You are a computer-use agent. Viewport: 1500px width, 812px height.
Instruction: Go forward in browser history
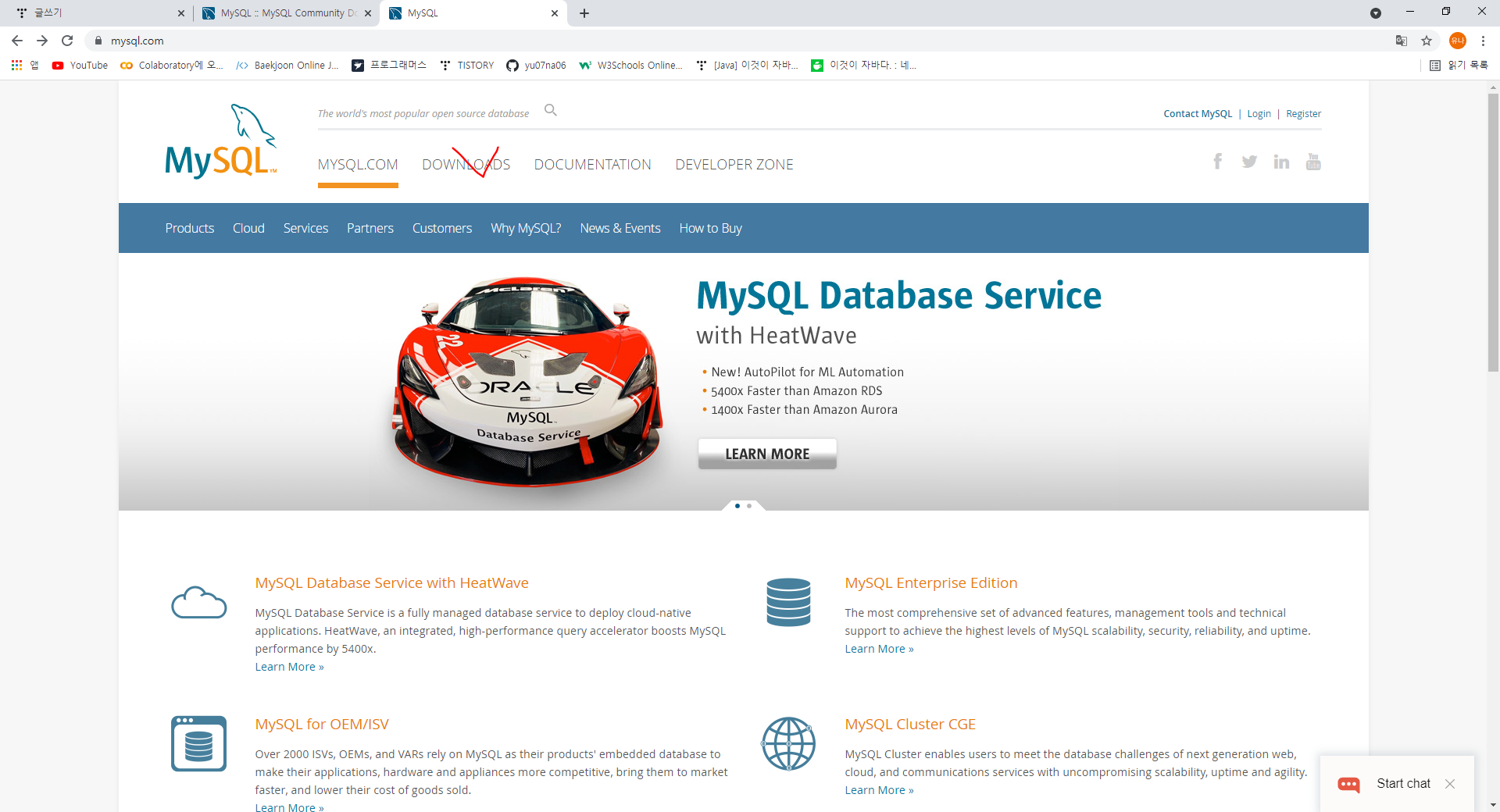pos(42,41)
